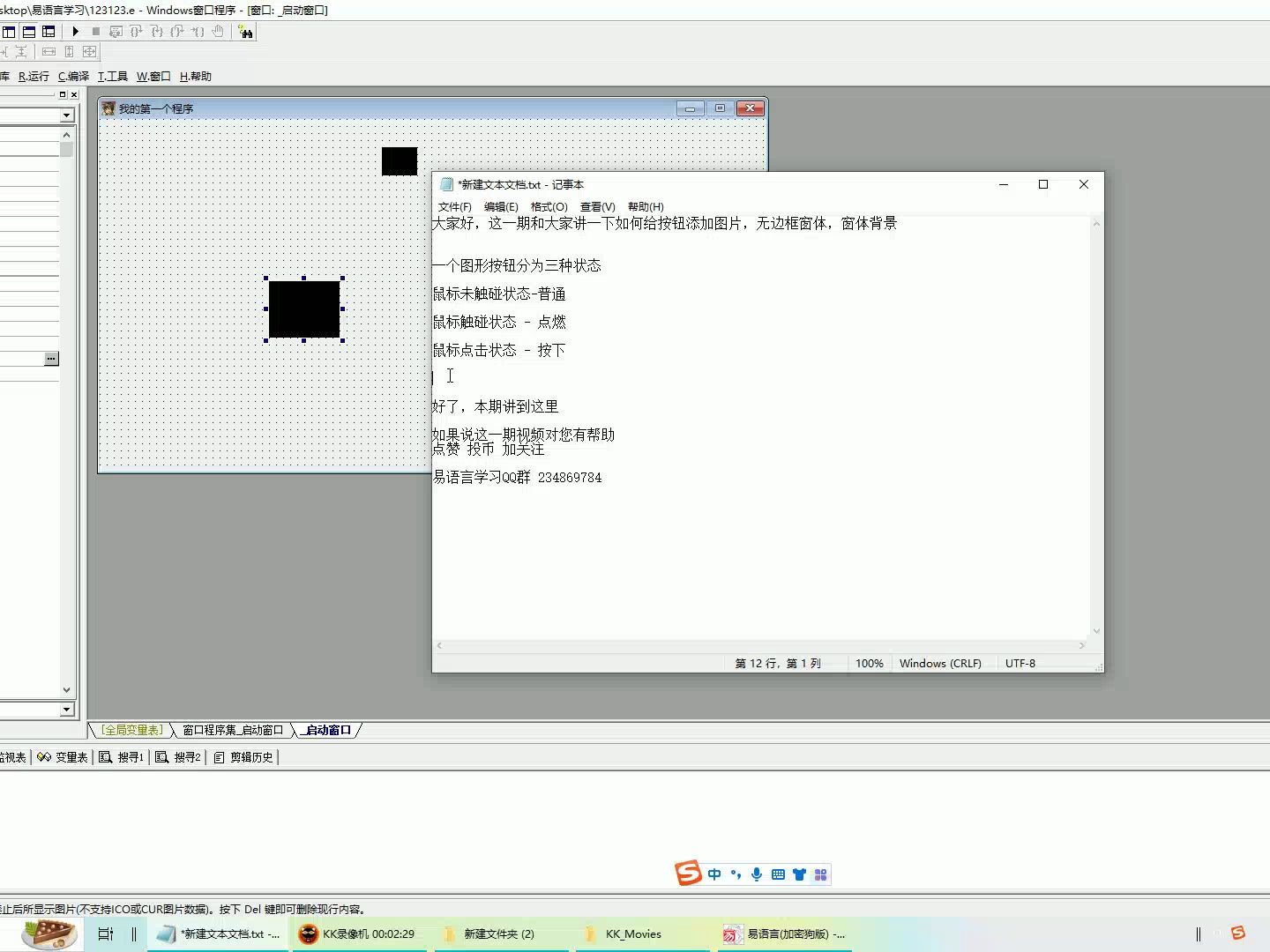
Task: Open the start button with cake image
Action: coord(49,933)
